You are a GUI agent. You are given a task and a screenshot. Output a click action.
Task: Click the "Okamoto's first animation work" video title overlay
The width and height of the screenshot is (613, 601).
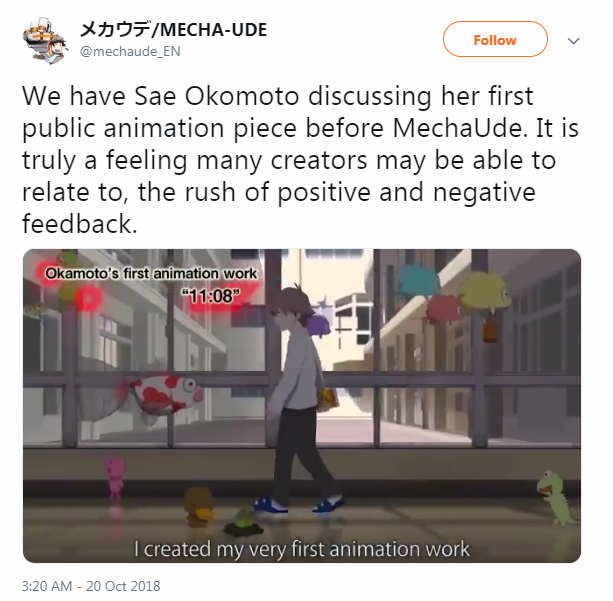[x=151, y=273]
